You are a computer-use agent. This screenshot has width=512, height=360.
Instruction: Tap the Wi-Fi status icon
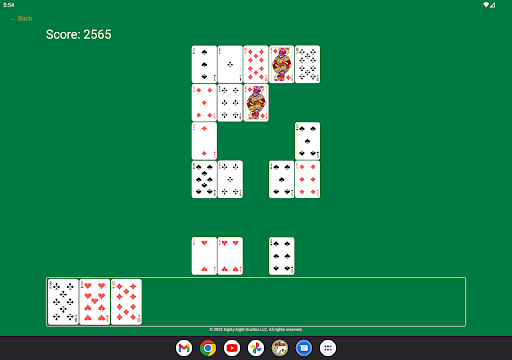tap(486, 5)
